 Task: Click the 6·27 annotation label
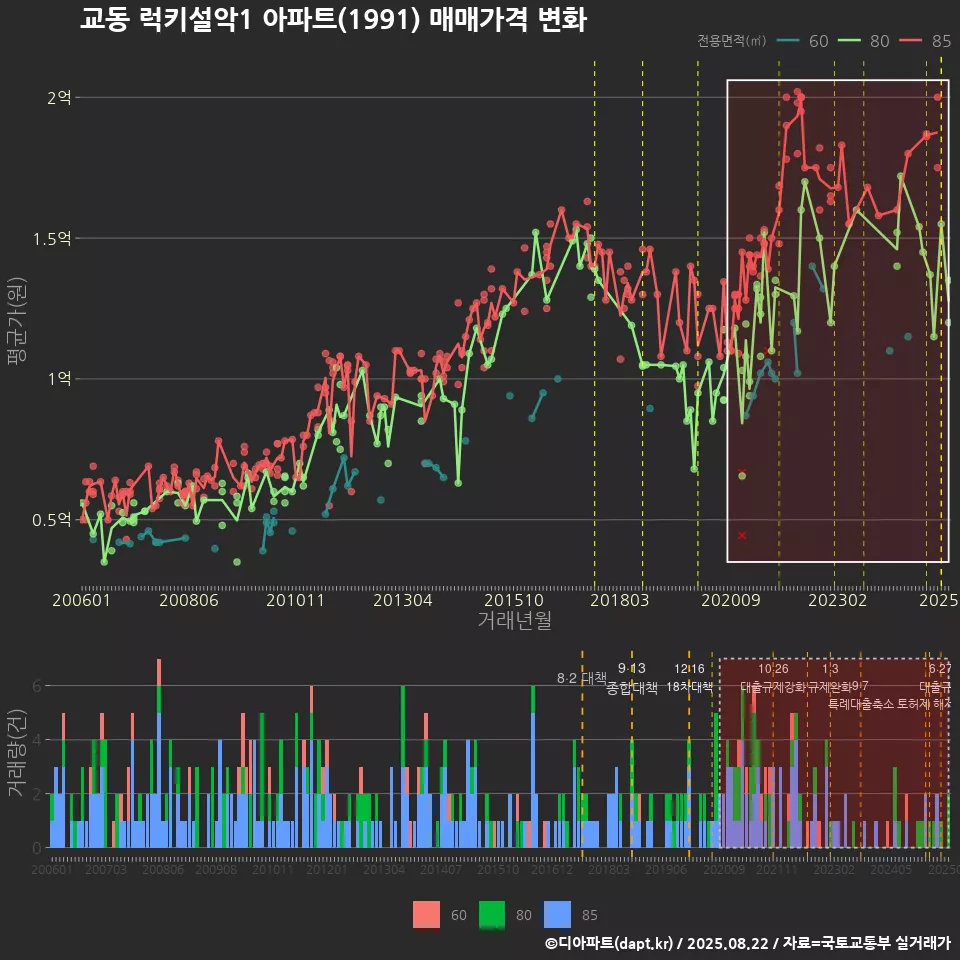click(939, 668)
